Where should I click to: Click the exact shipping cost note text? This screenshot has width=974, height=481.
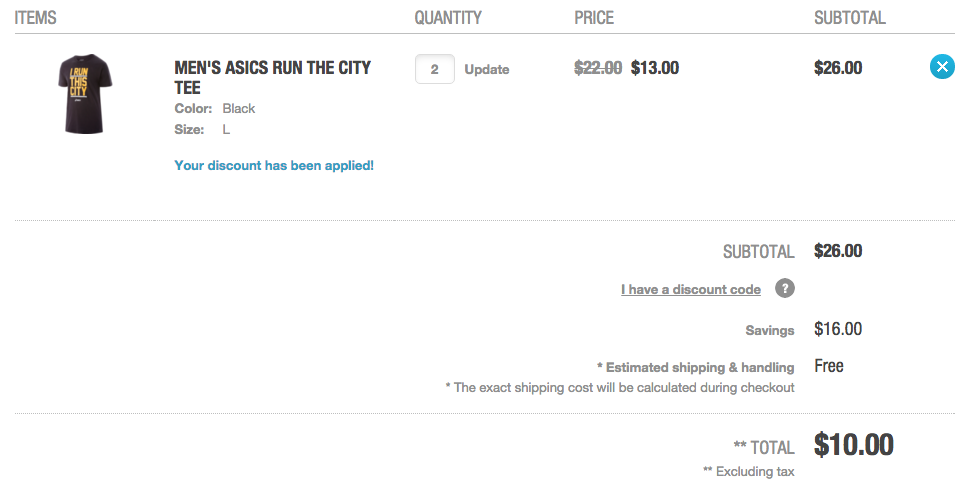[620, 387]
